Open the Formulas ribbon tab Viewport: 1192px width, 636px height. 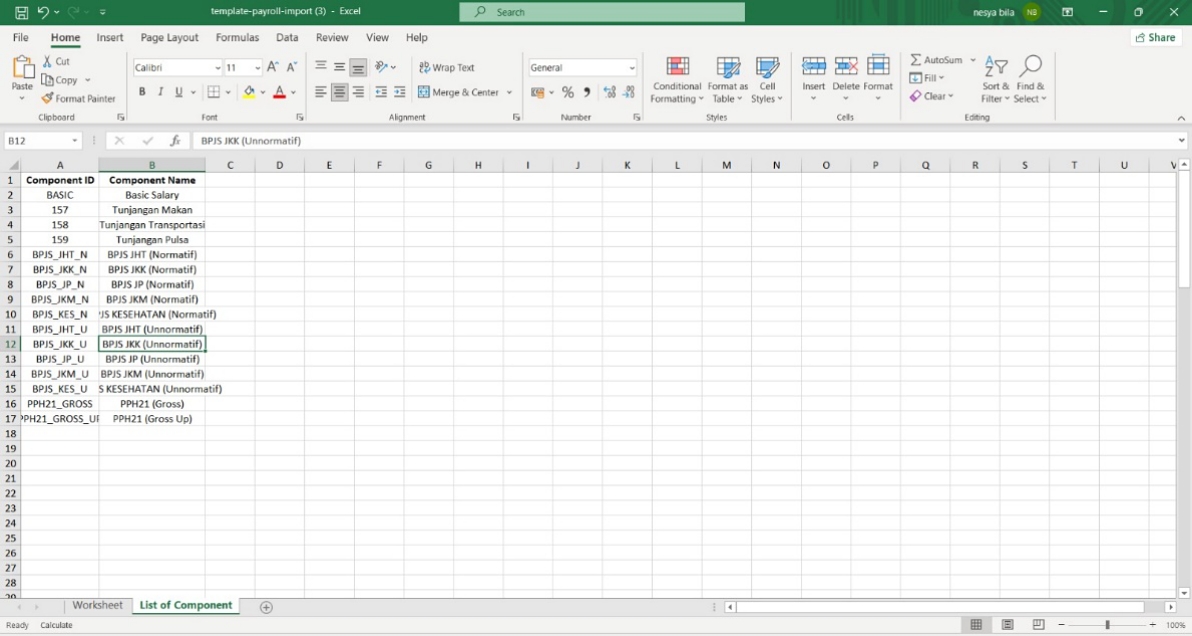[x=237, y=37]
